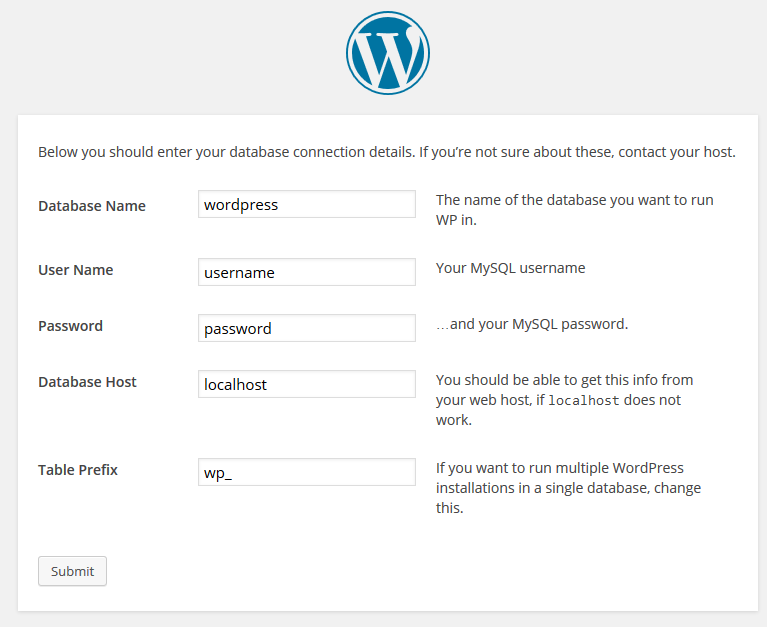Click the table prefix description text
Viewport: 767px width, 627px height.
(568, 488)
